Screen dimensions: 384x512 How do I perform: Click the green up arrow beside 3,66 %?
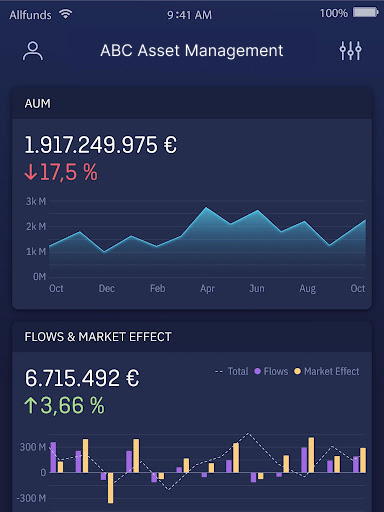31,405
